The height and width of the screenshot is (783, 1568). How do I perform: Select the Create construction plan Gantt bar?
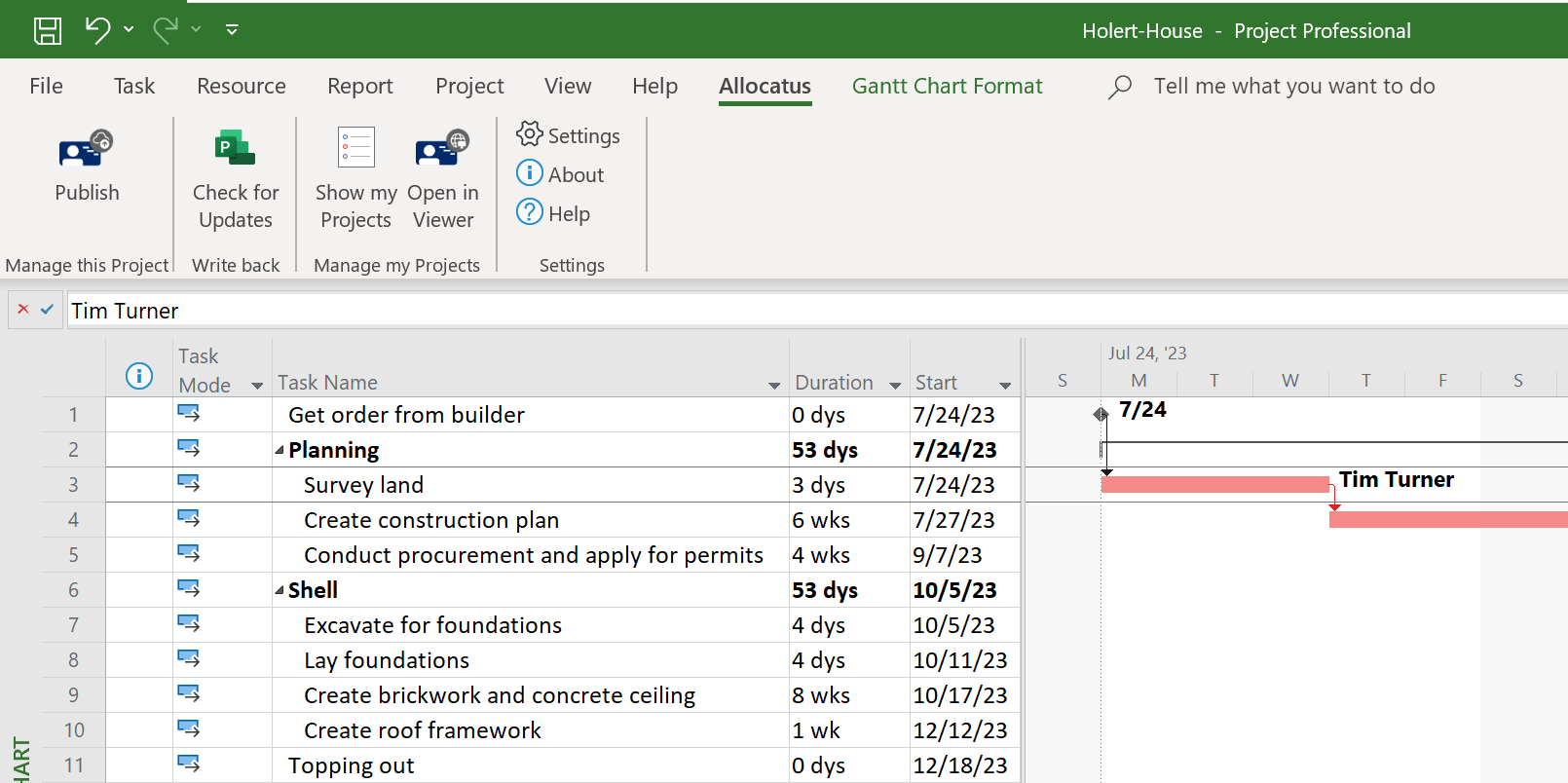click(1448, 519)
